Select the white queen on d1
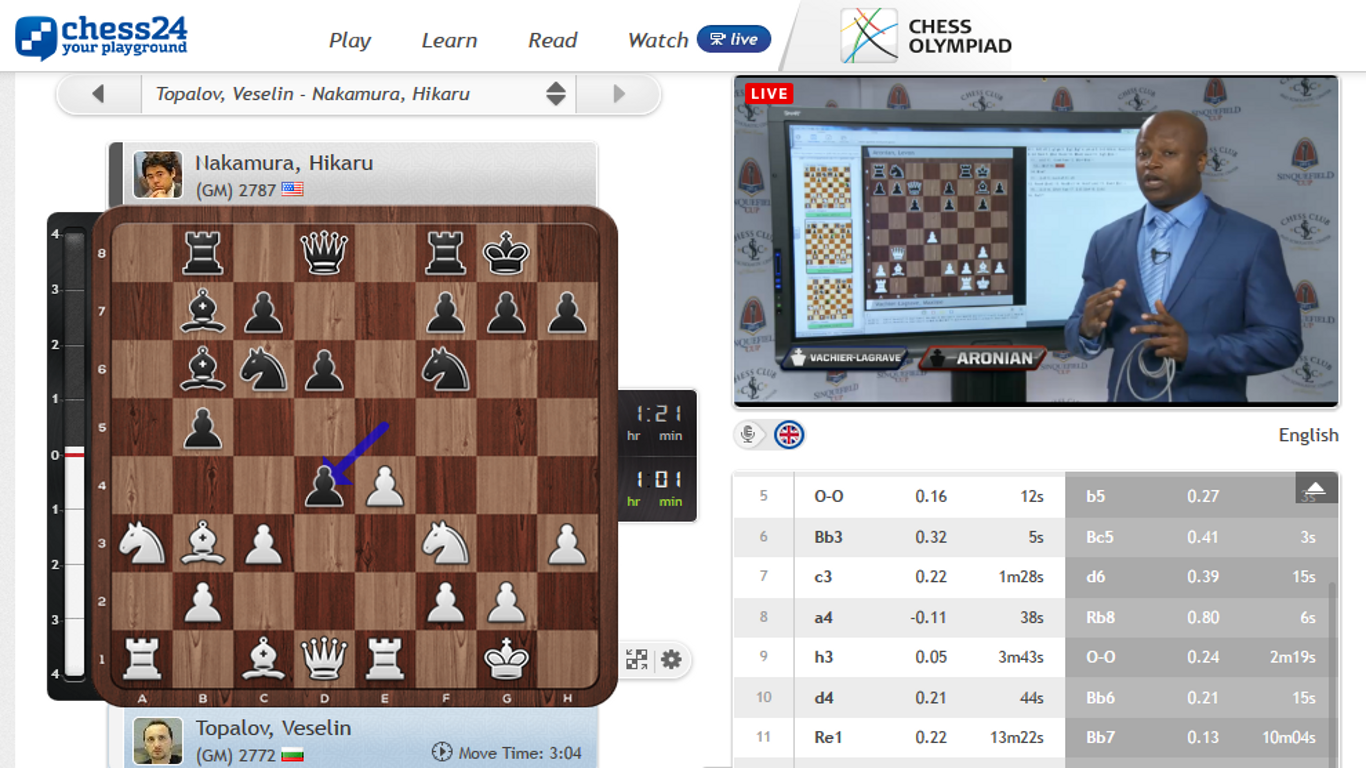 (x=324, y=660)
